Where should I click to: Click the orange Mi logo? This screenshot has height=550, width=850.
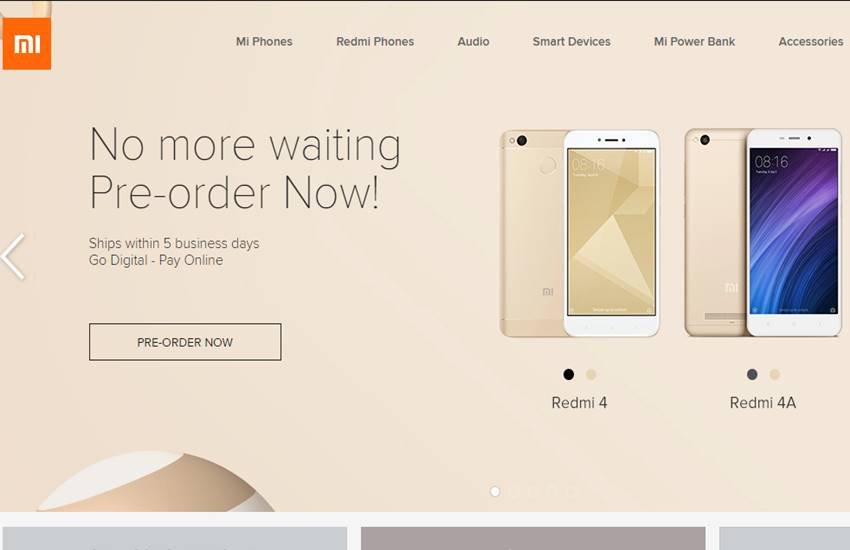point(27,43)
